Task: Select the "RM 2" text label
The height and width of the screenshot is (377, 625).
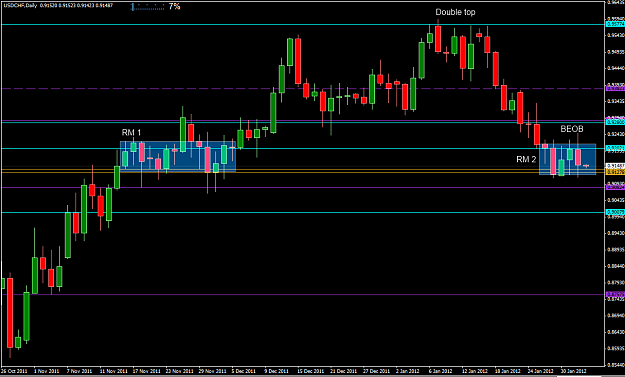Action: [526, 159]
